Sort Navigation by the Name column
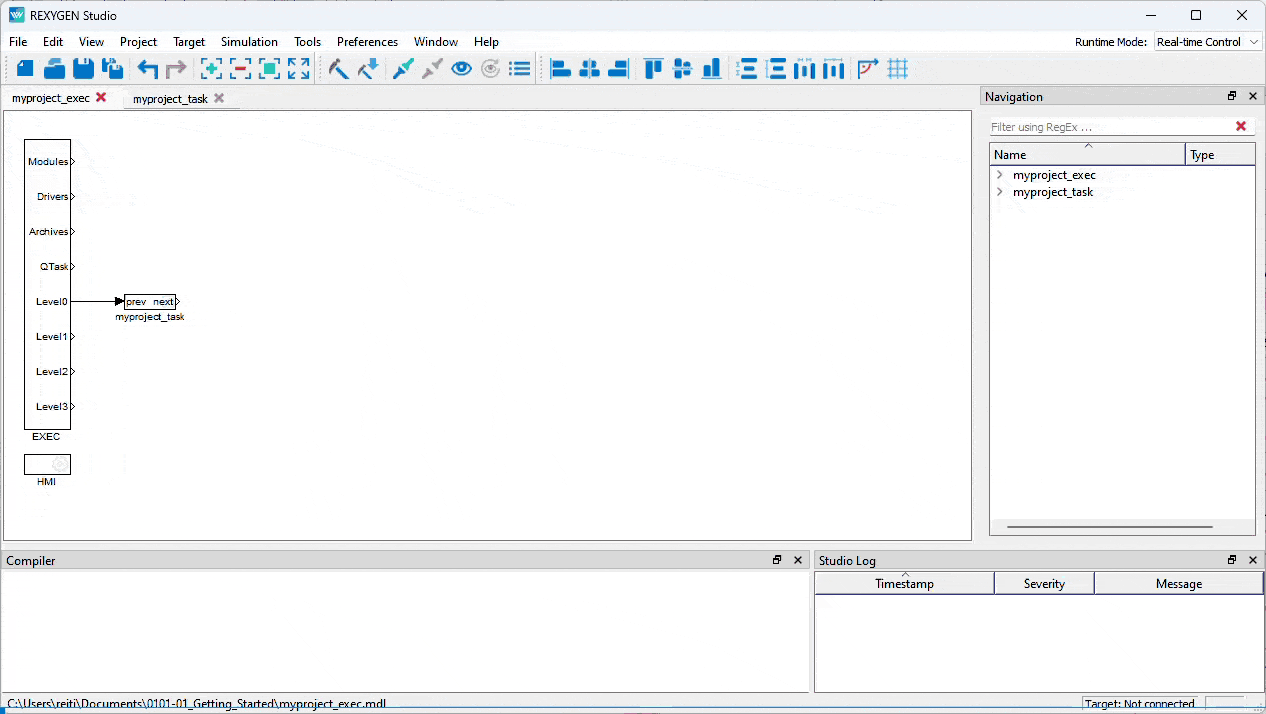The image size is (1266, 714). 1087,154
